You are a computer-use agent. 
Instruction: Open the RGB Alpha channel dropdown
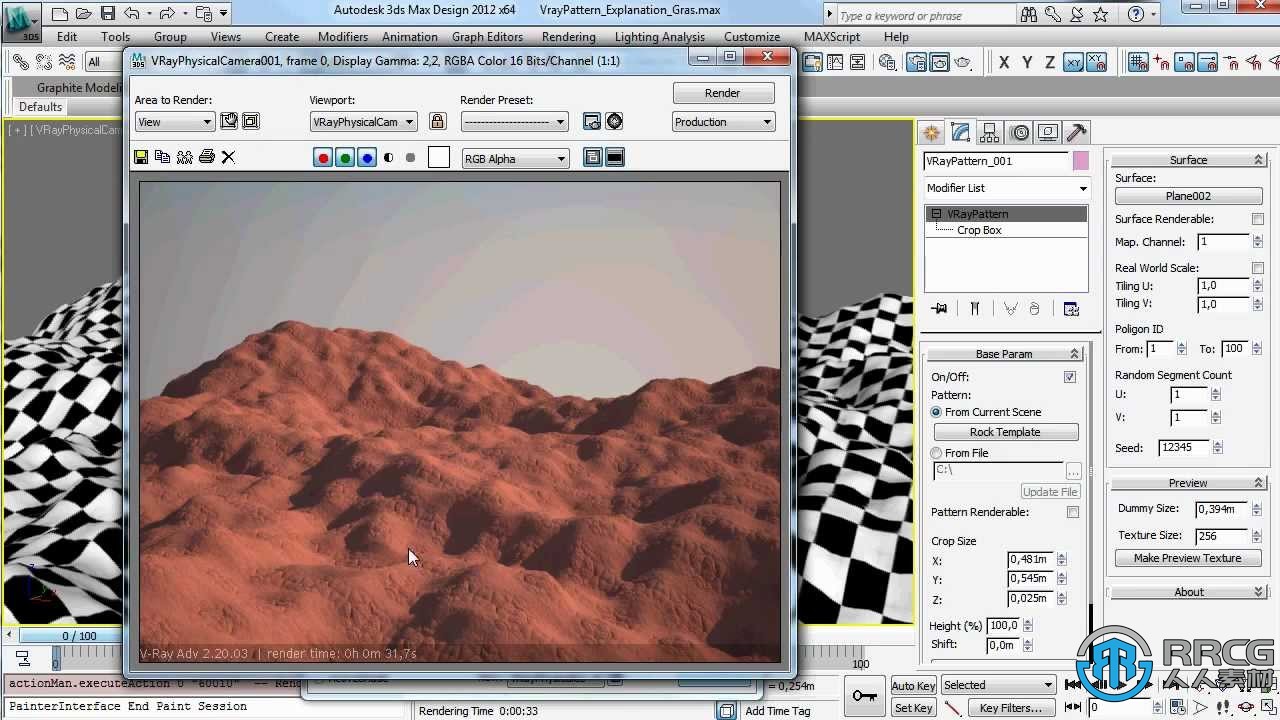(515, 158)
